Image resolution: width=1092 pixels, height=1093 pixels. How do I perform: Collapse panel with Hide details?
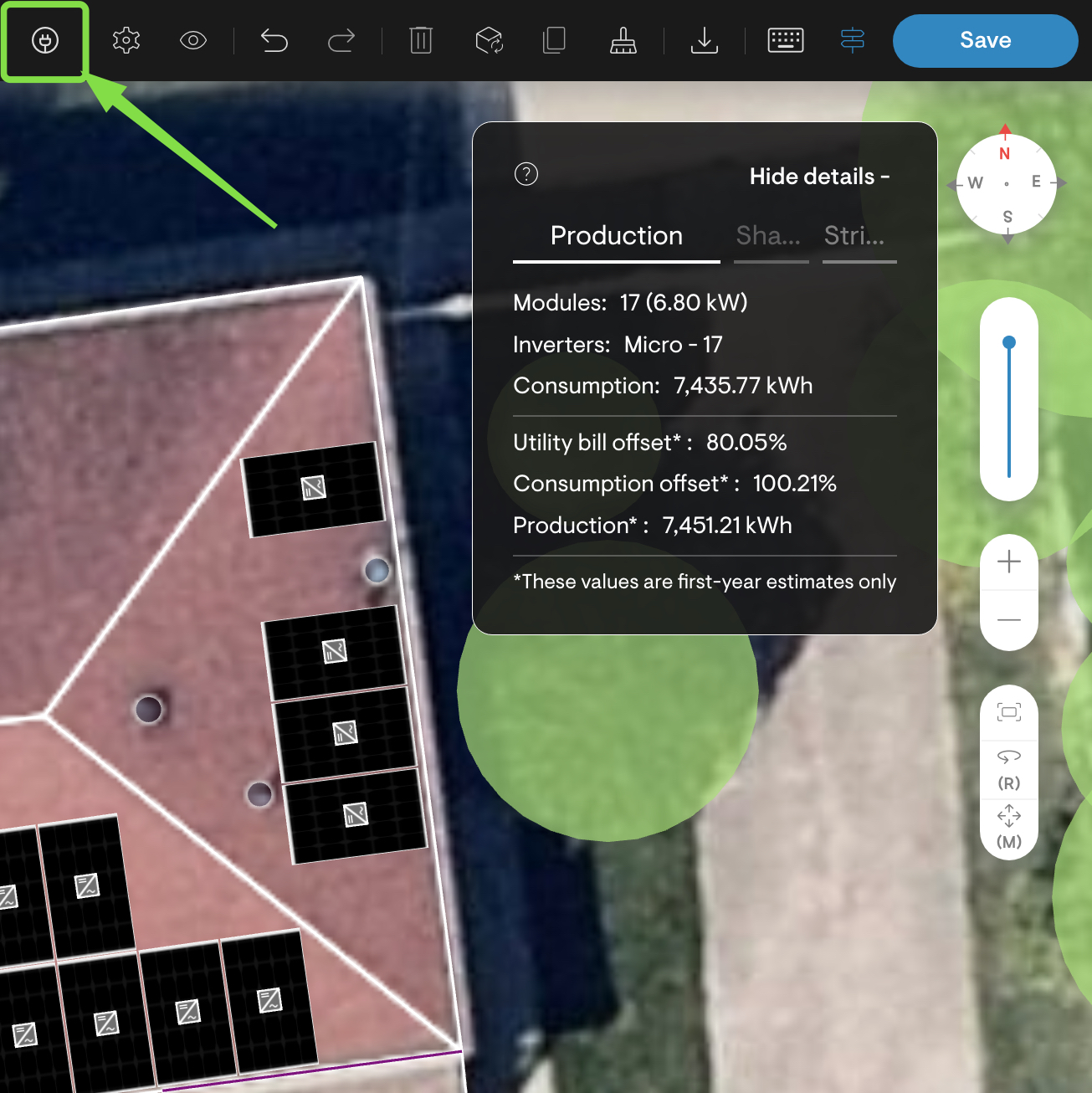pyautogui.click(x=819, y=177)
